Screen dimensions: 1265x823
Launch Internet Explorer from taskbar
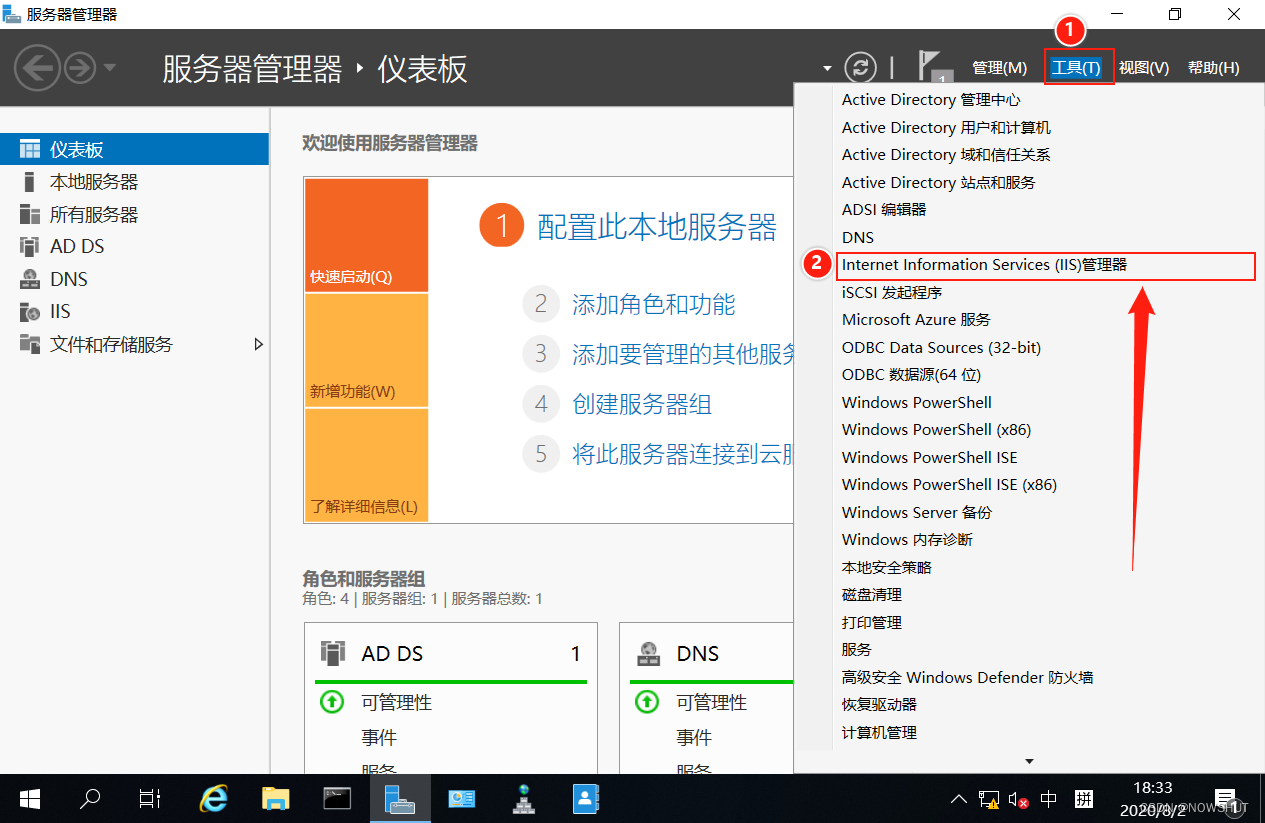pos(213,798)
